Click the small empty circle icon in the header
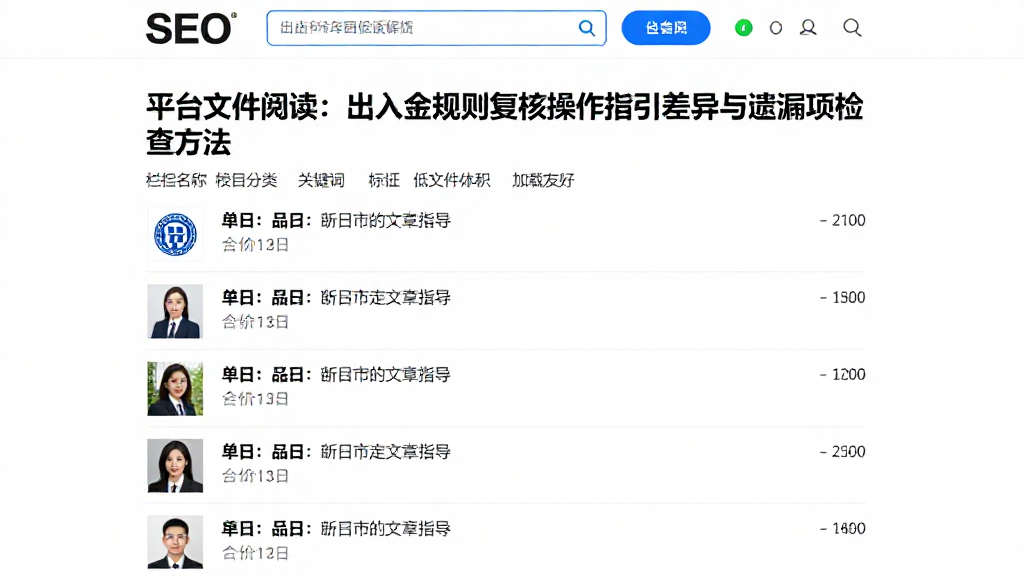 [x=776, y=28]
